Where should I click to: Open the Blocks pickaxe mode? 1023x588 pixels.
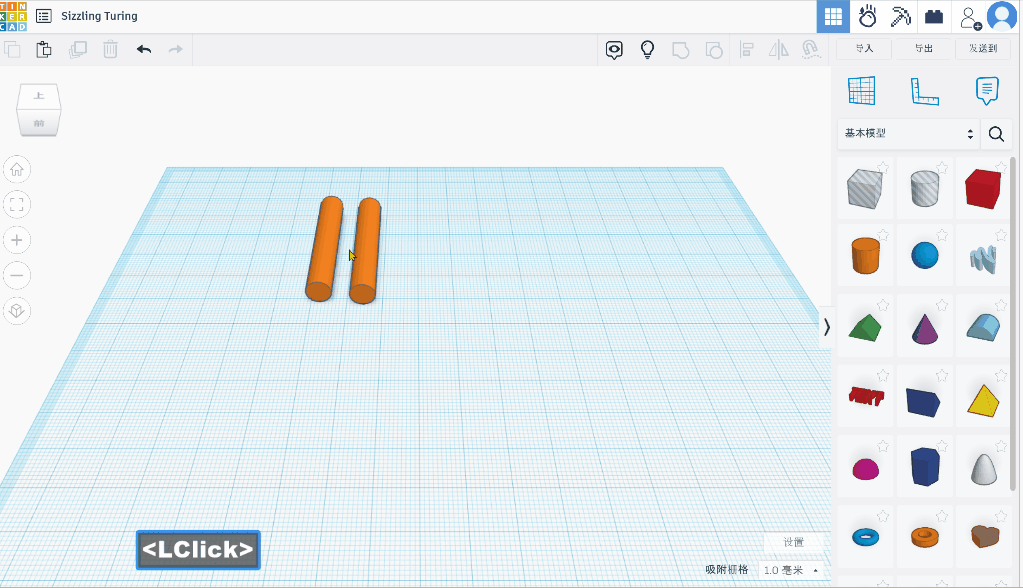click(900, 17)
